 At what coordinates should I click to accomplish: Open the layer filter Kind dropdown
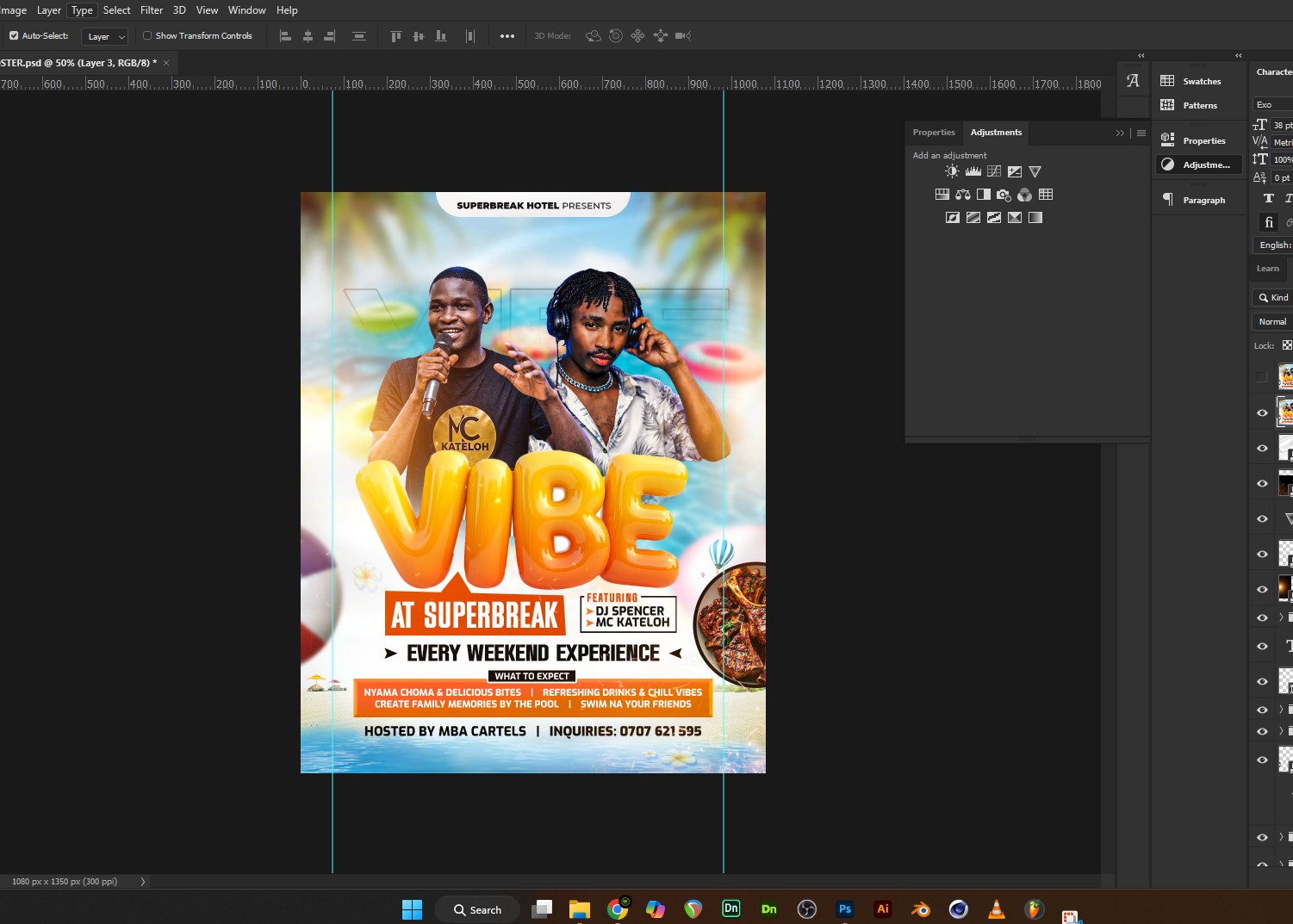(x=1273, y=297)
